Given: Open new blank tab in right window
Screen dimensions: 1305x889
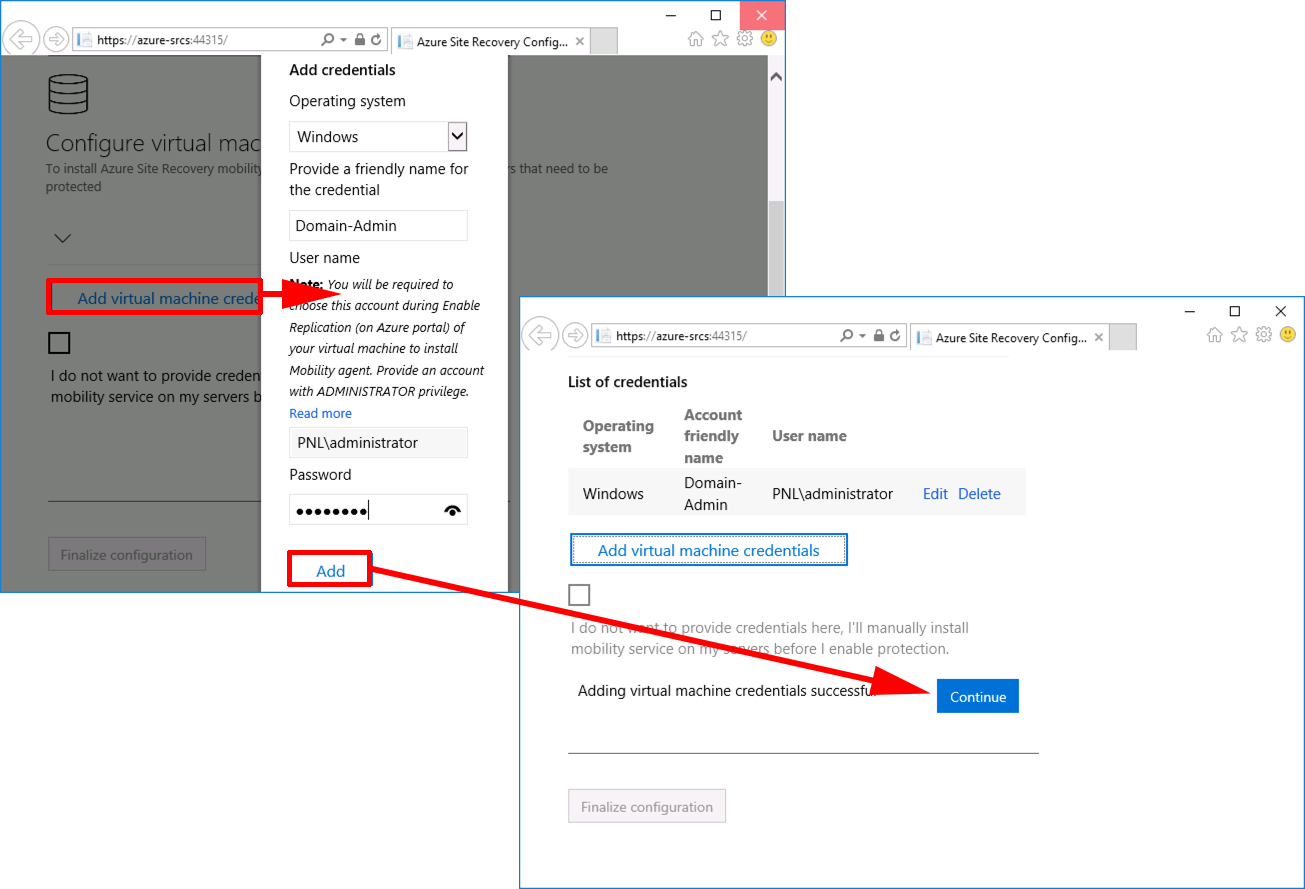Looking at the screenshot, I should pyautogui.click(x=1123, y=337).
